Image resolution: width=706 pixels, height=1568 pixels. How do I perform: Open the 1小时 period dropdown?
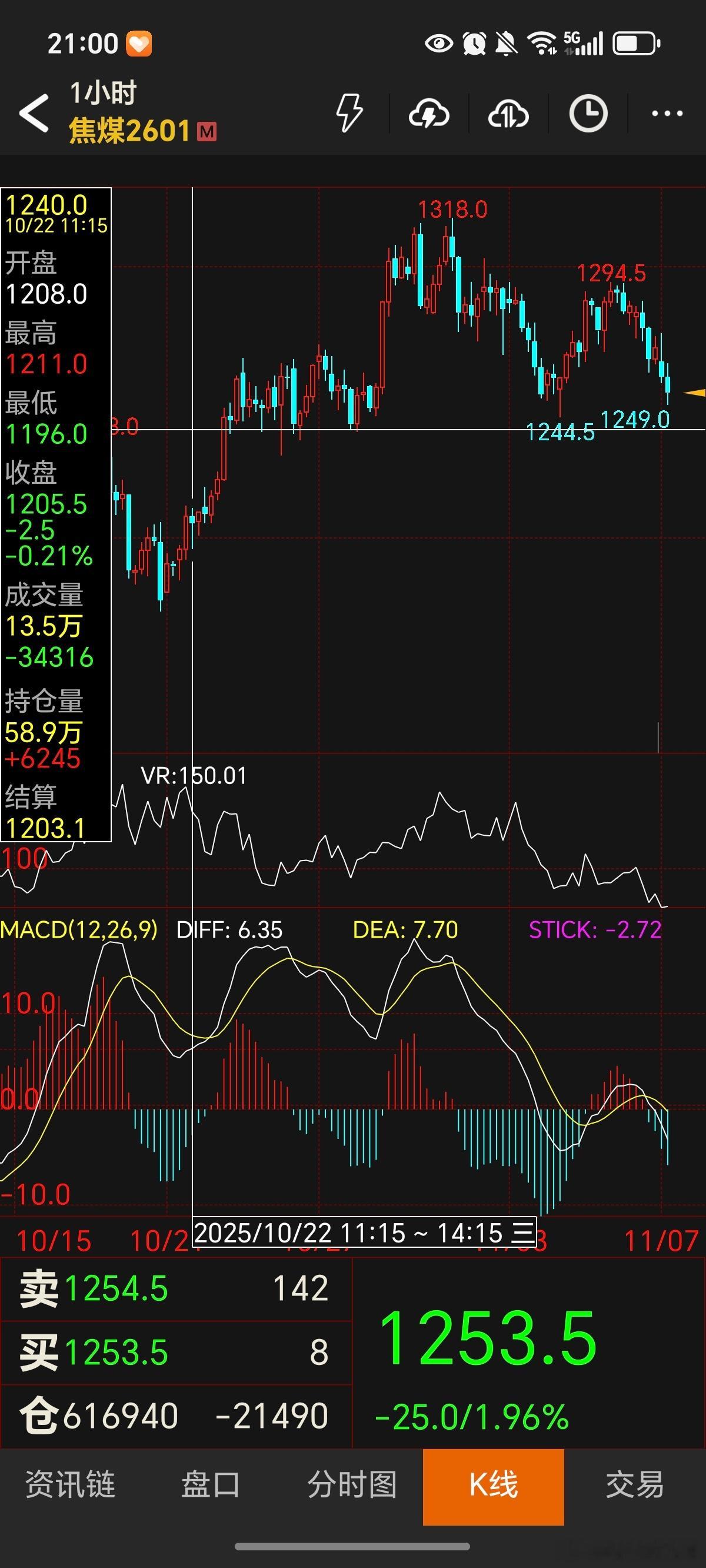click(x=103, y=93)
